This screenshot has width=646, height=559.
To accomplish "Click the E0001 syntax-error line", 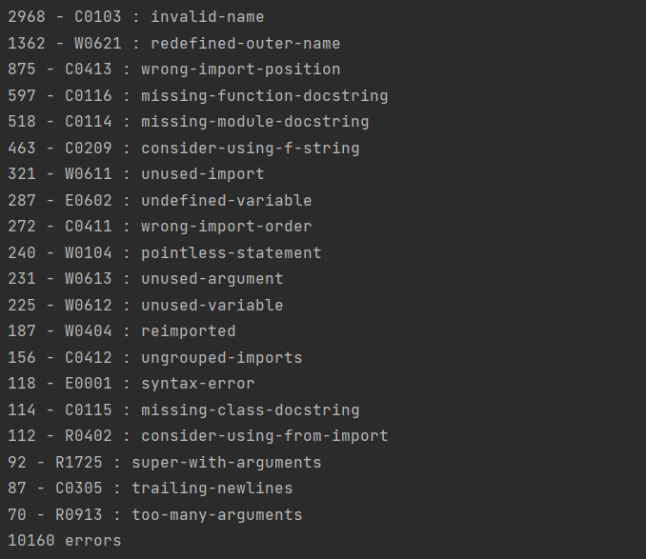I will point(131,383).
